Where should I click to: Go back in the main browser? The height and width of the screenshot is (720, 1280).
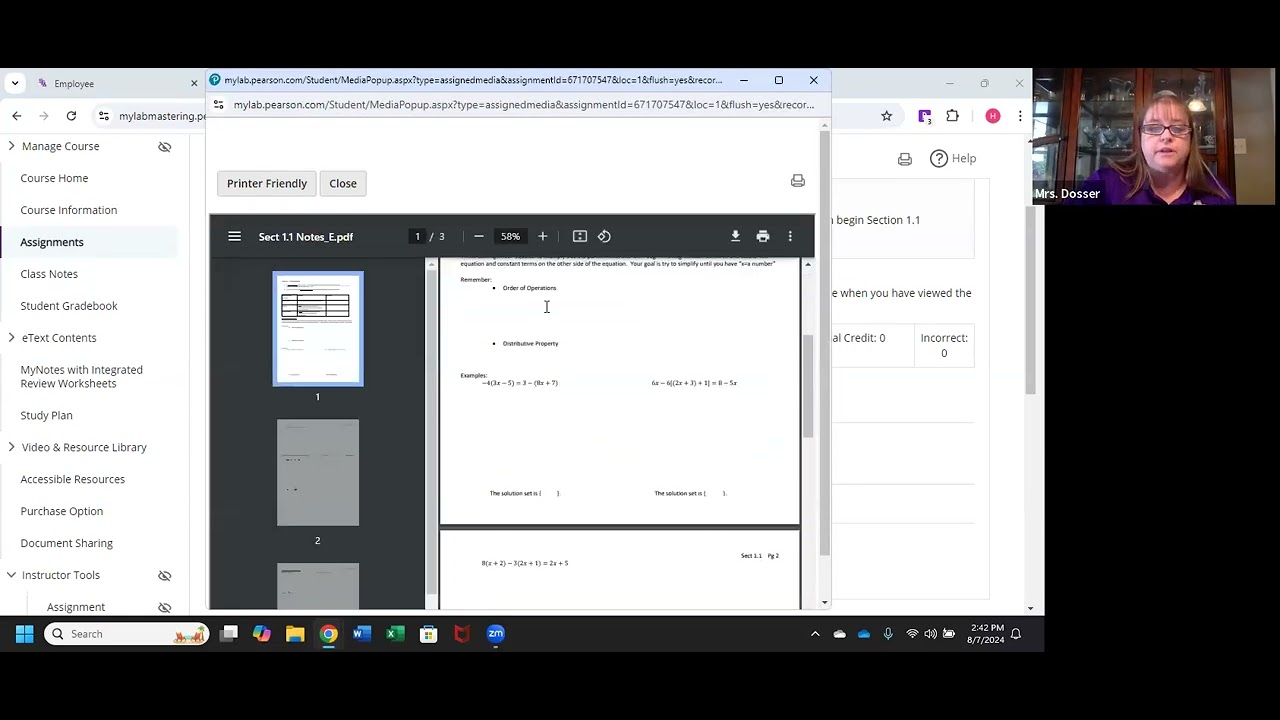pos(17,116)
